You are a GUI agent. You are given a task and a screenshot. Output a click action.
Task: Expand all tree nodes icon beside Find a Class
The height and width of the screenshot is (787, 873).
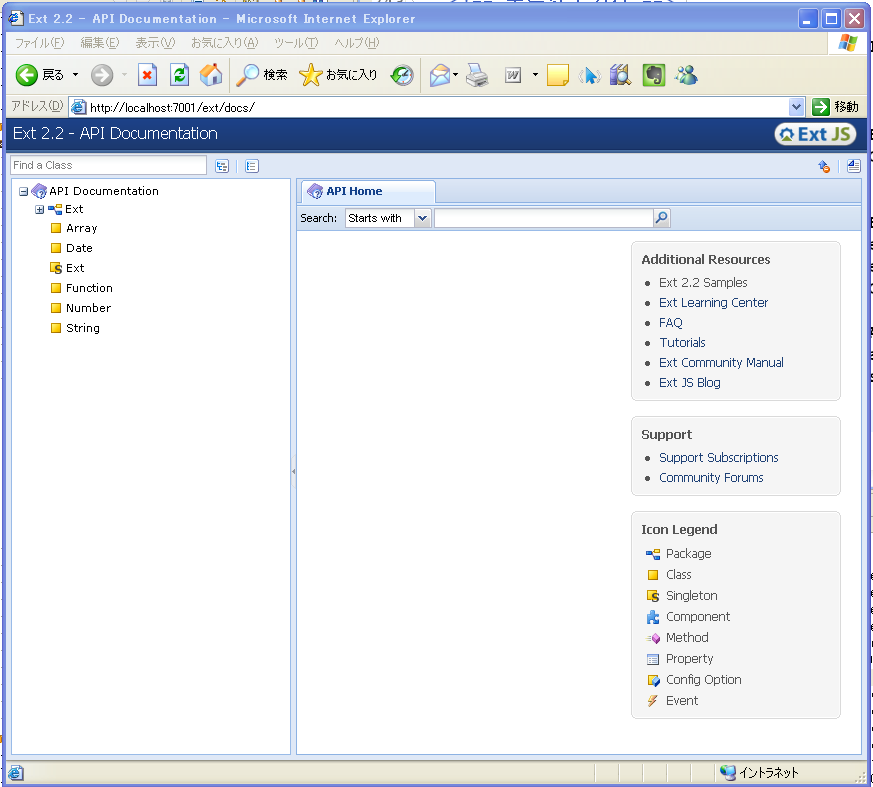pyautogui.click(x=222, y=166)
